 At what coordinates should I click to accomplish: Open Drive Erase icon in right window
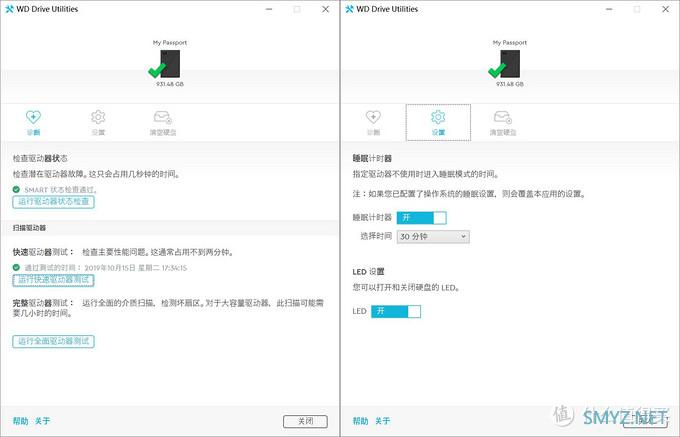tap(503, 117)
